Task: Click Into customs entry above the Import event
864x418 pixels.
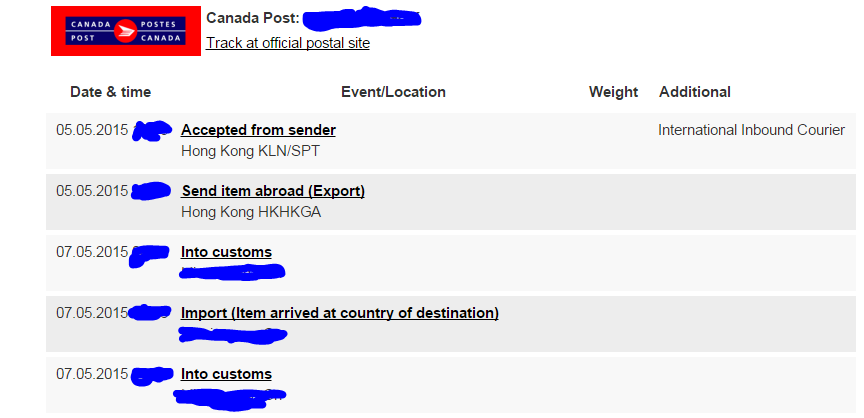Action: 226,252
